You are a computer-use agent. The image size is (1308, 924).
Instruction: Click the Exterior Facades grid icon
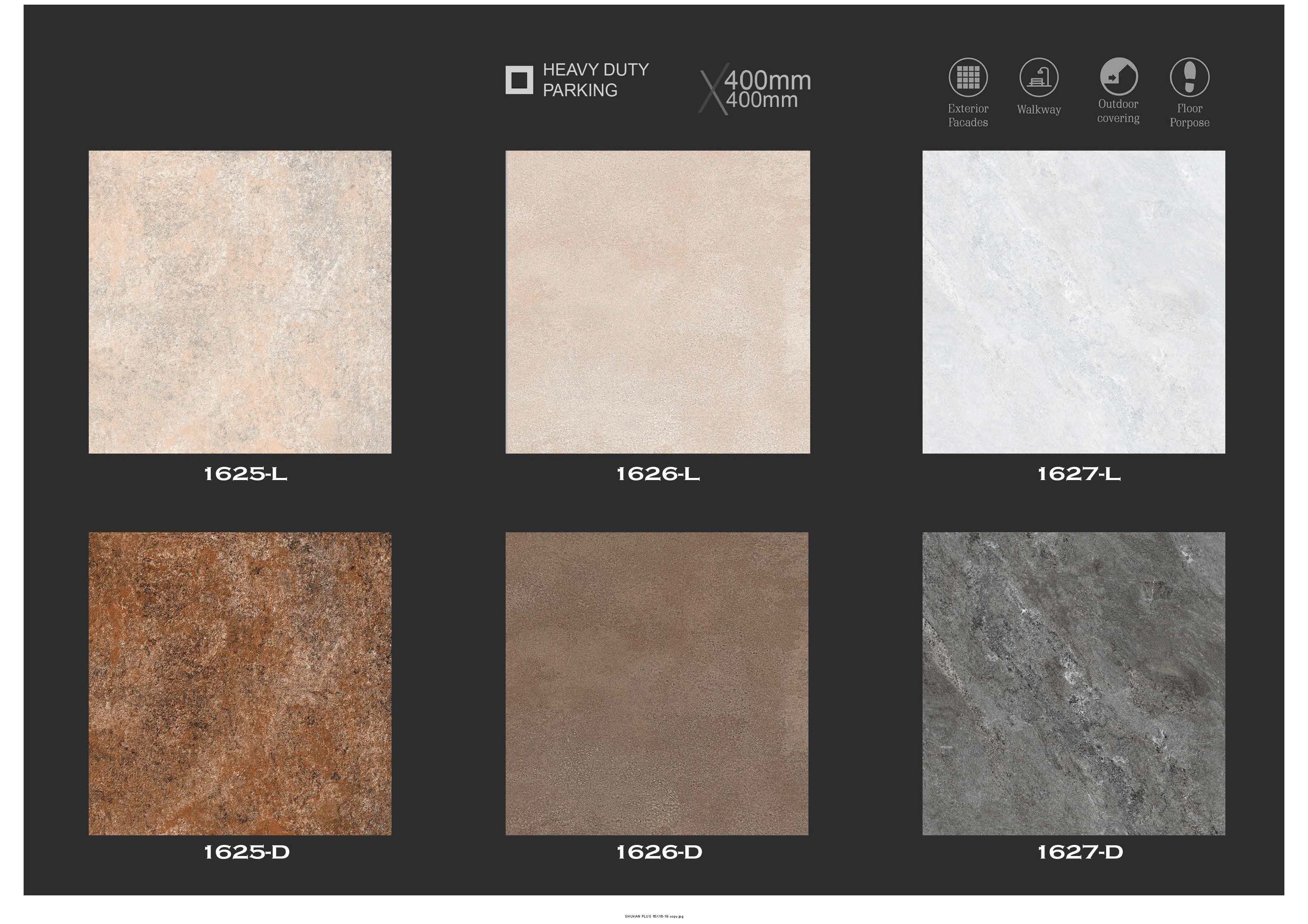(968, 77)
